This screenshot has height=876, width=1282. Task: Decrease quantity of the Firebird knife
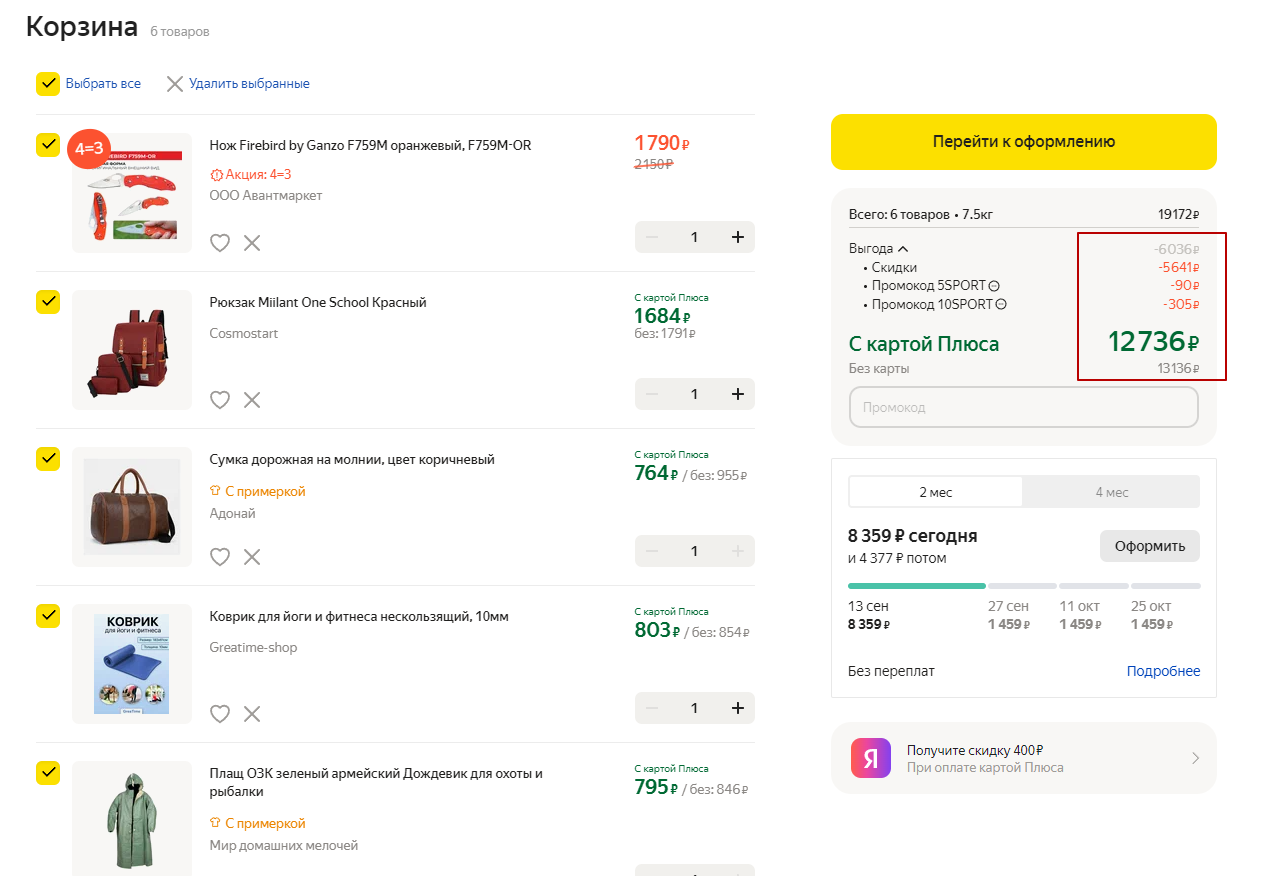click(652, 237)
